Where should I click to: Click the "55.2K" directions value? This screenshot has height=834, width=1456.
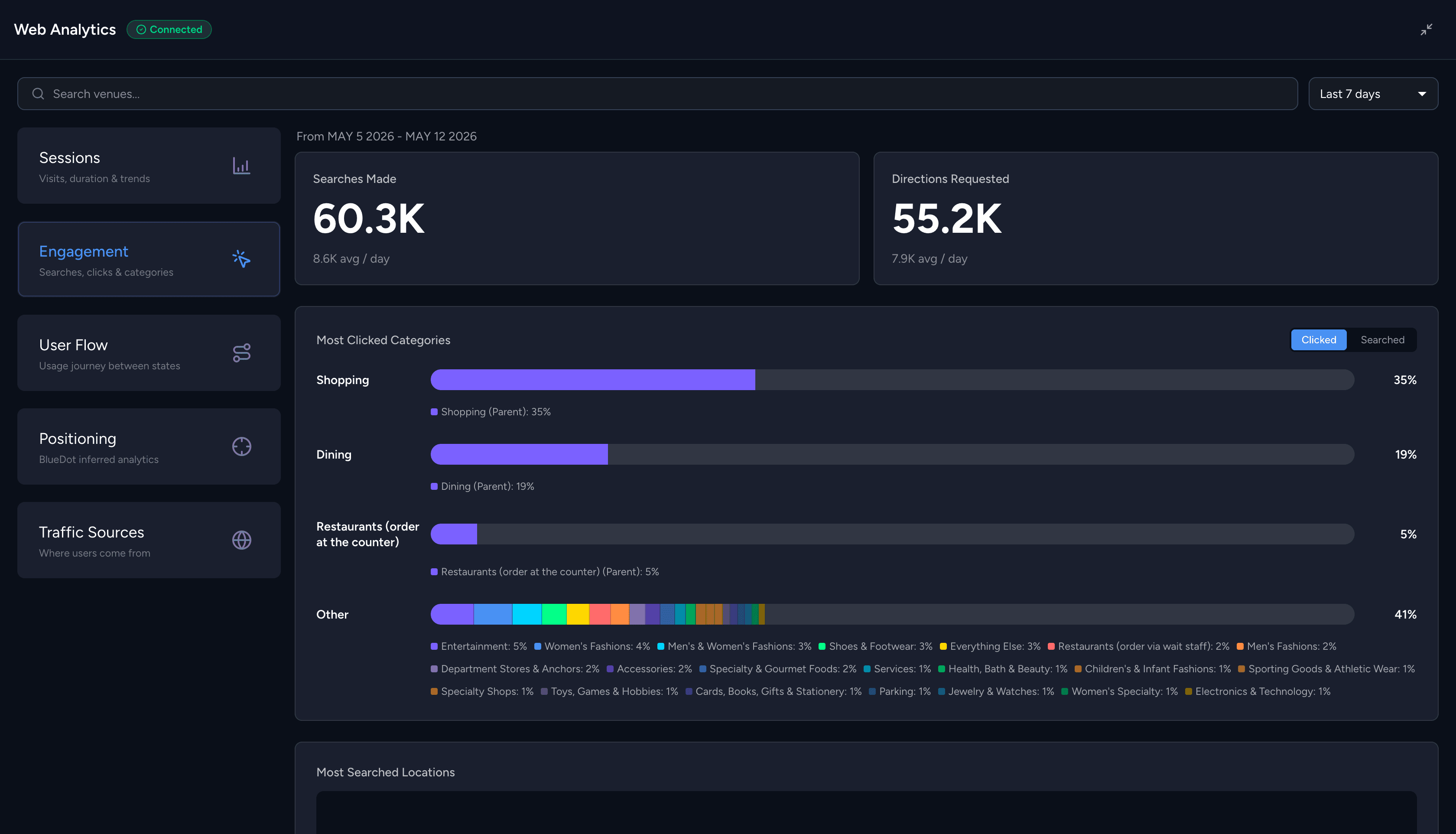947,218
